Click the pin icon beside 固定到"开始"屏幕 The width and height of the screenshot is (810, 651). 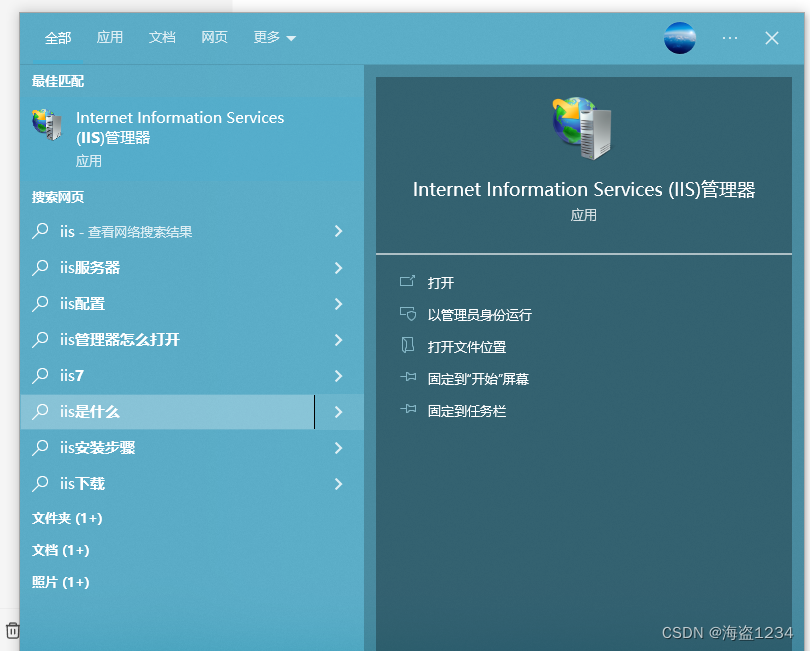(408, 378)
